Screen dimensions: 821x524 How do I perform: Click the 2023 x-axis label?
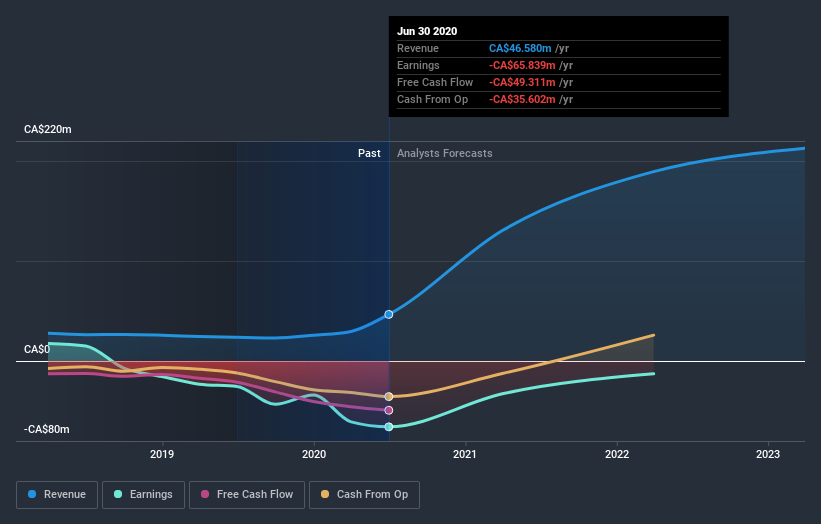[x=768, y=454]
